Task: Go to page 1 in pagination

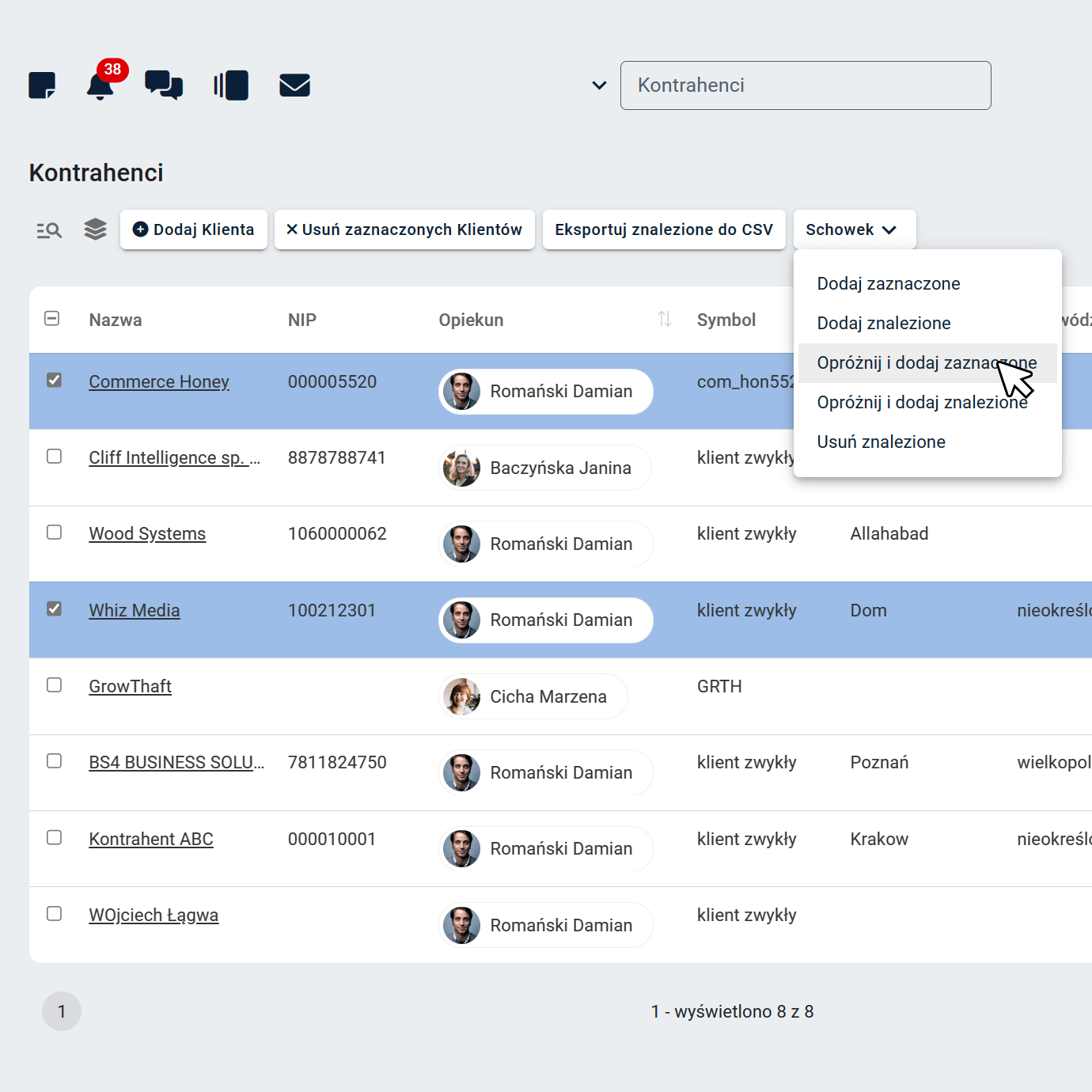Action: coord(62,1011)
